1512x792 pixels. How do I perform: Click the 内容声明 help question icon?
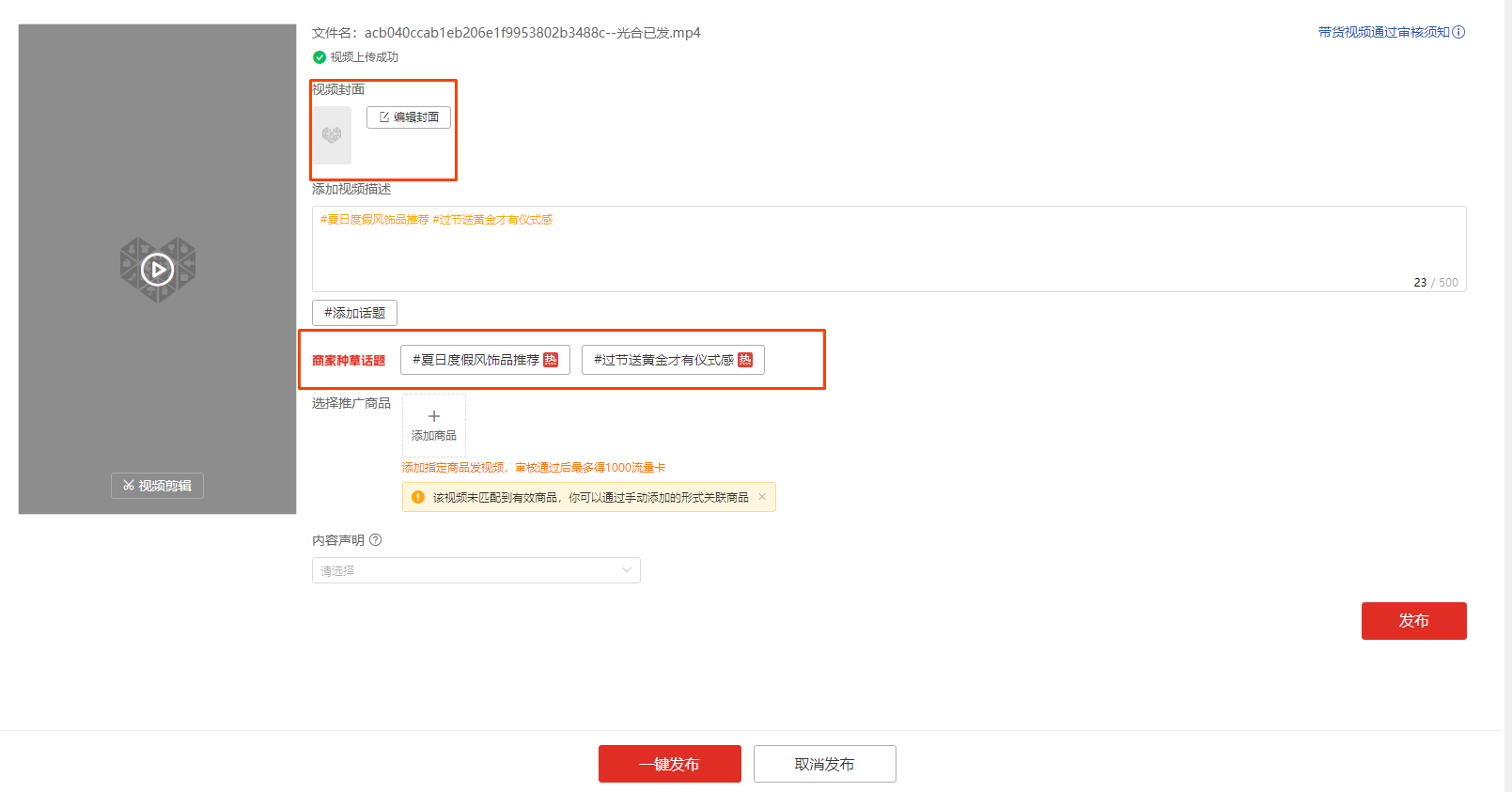(376, 540)
